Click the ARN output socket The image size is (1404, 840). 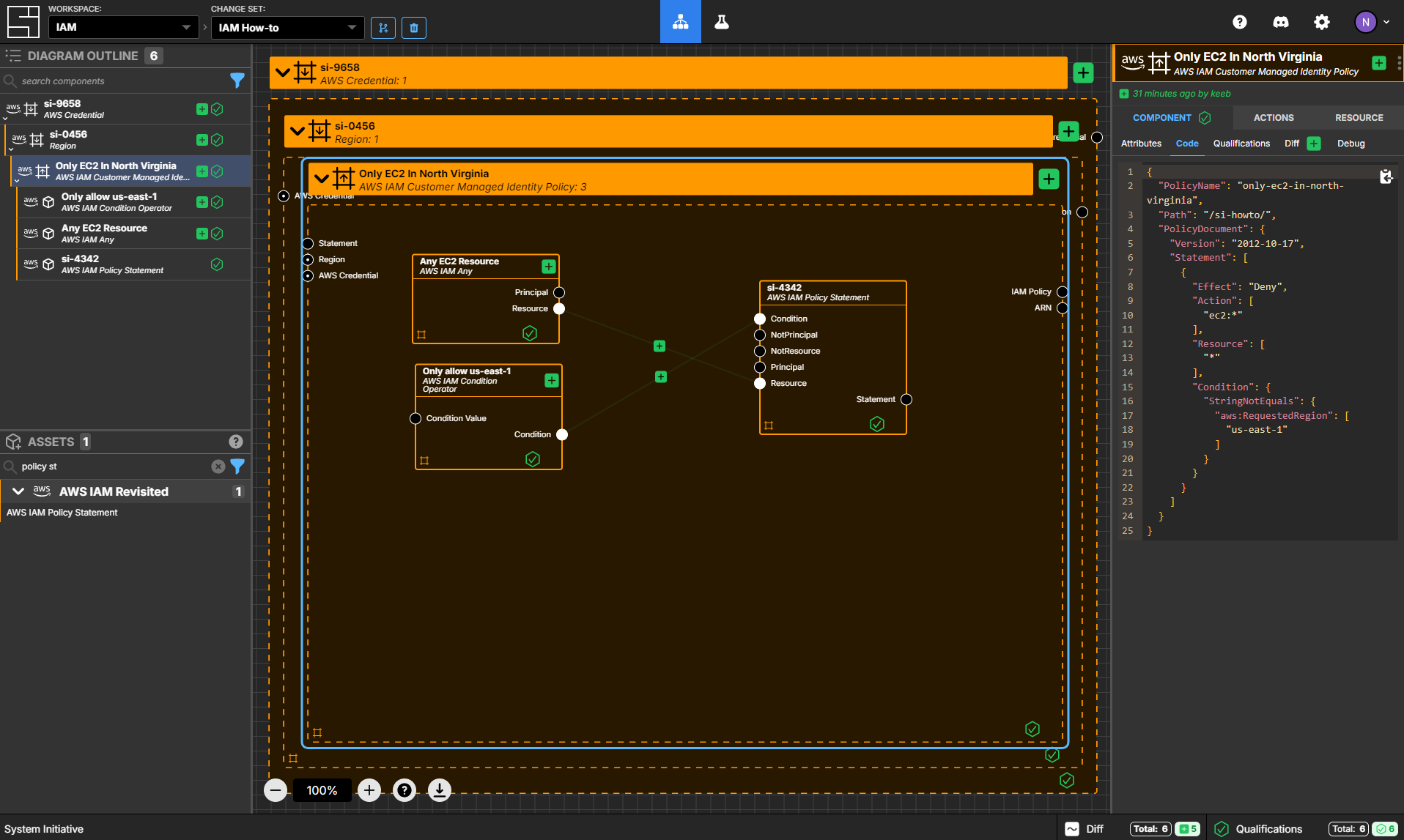coord(1063,308)
